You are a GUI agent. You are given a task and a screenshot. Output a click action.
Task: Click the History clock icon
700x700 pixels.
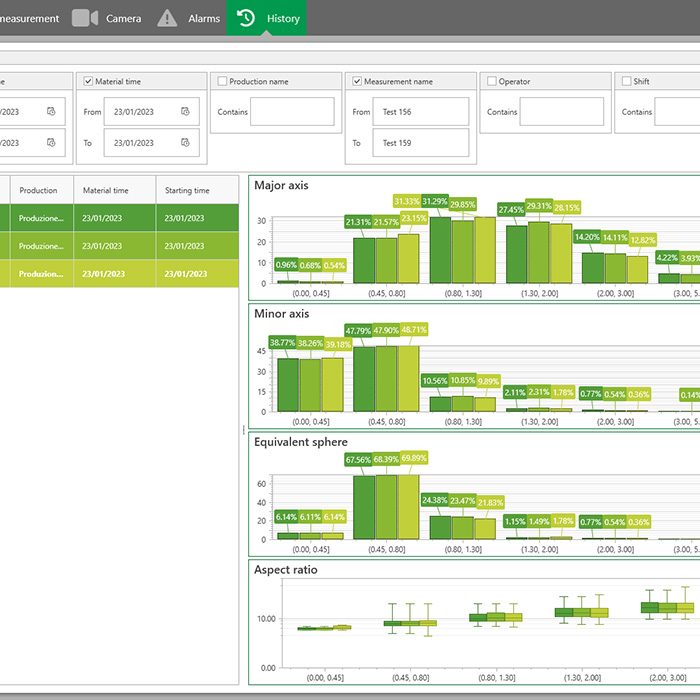tap(246, 18)
